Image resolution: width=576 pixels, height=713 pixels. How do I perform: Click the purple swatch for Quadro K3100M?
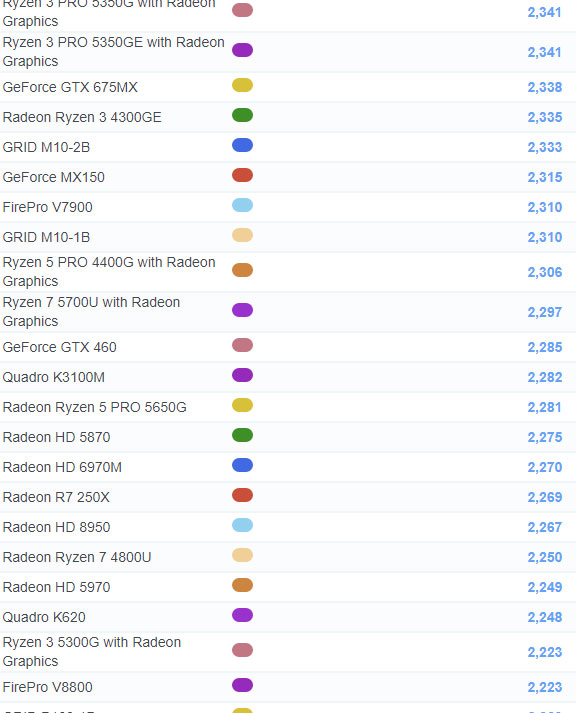pos(242,375)
